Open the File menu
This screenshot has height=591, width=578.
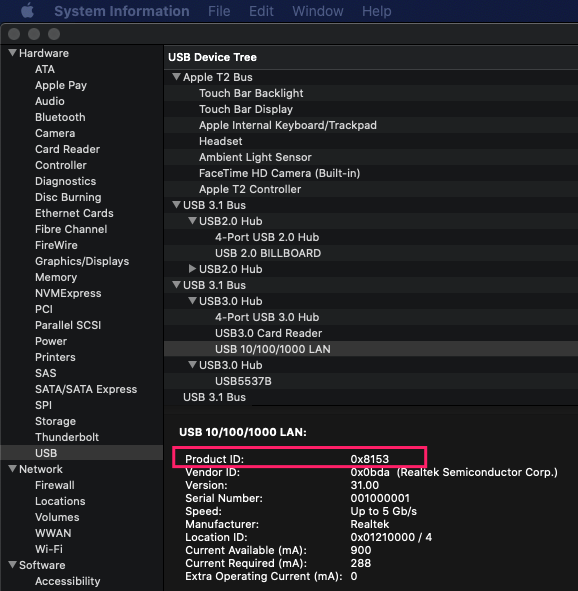tap(219, 11)
